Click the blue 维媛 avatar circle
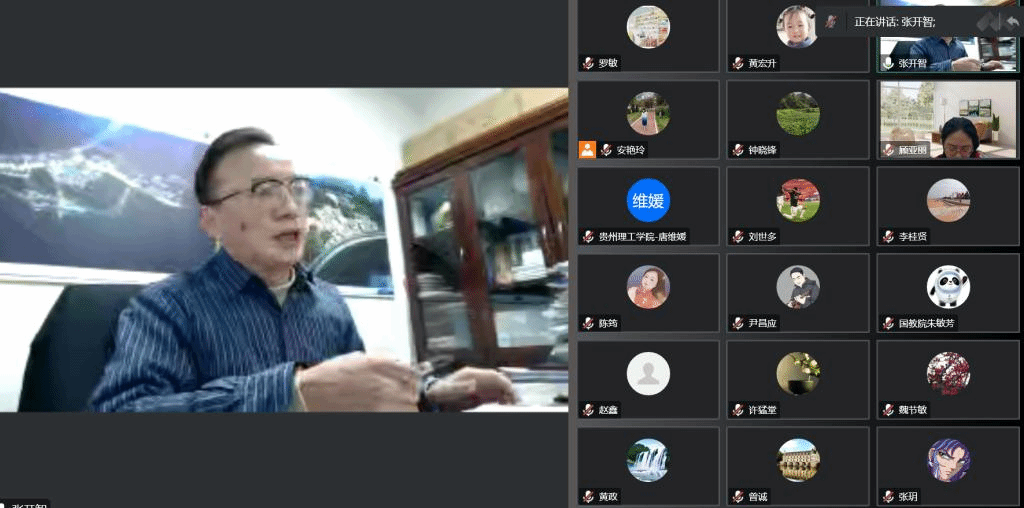This screenshot has height=508, width=1024. coord(648,200)
